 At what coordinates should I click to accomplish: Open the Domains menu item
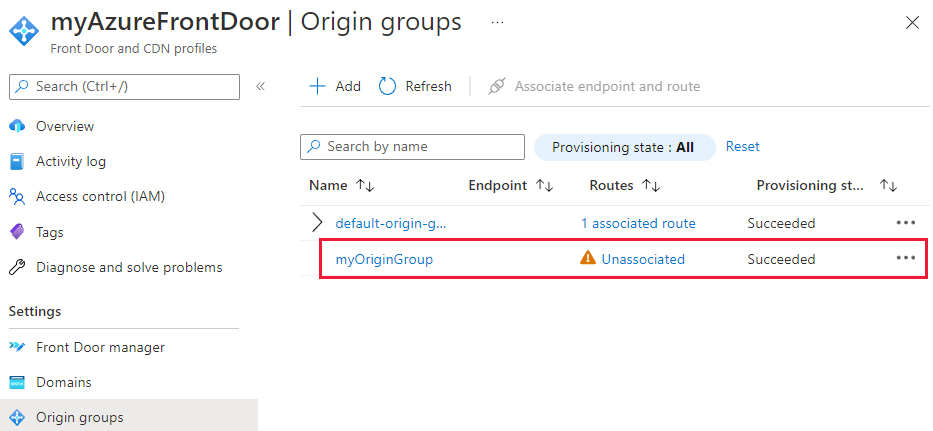click(x=64, y=382)
